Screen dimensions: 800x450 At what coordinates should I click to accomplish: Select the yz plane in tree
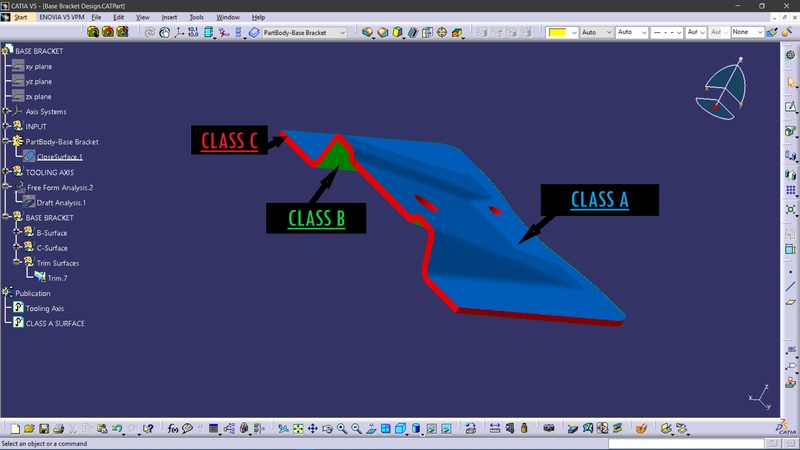click(39, 82)
